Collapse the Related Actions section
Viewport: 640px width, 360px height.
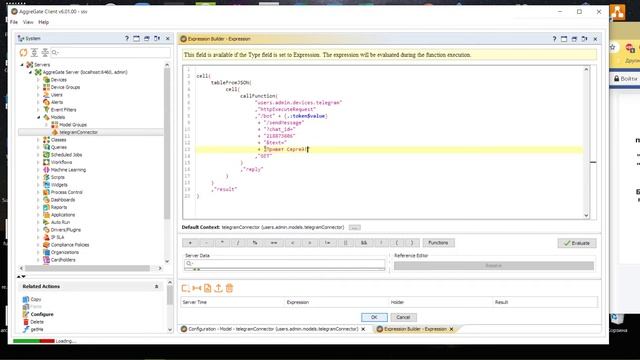coord(156,287)
